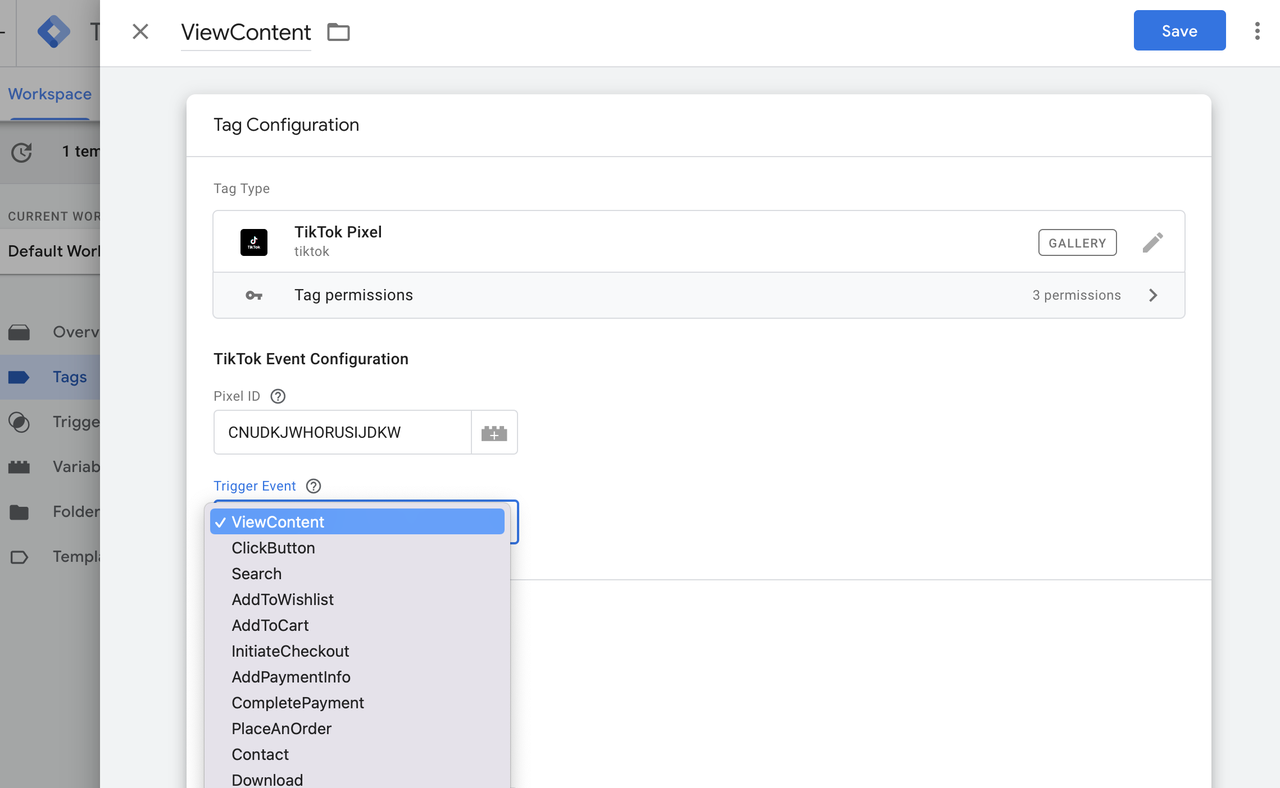Screen dimensions: 1280x788
Task: Click the folder icon beside the tag name
Action: click(339, 32)
